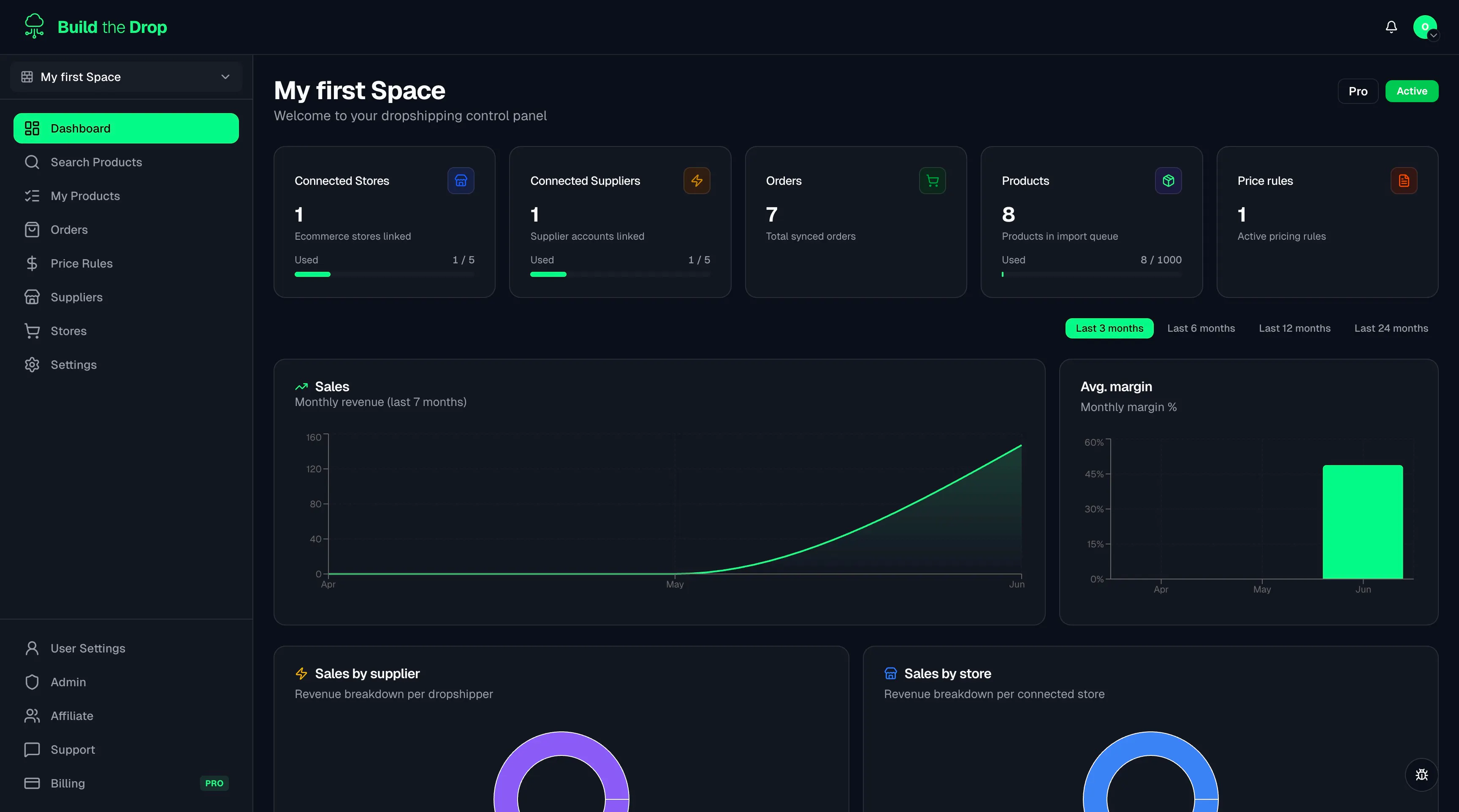Go to Dashboard in the sidebar

pyautogui.click(x=126, y=129)
